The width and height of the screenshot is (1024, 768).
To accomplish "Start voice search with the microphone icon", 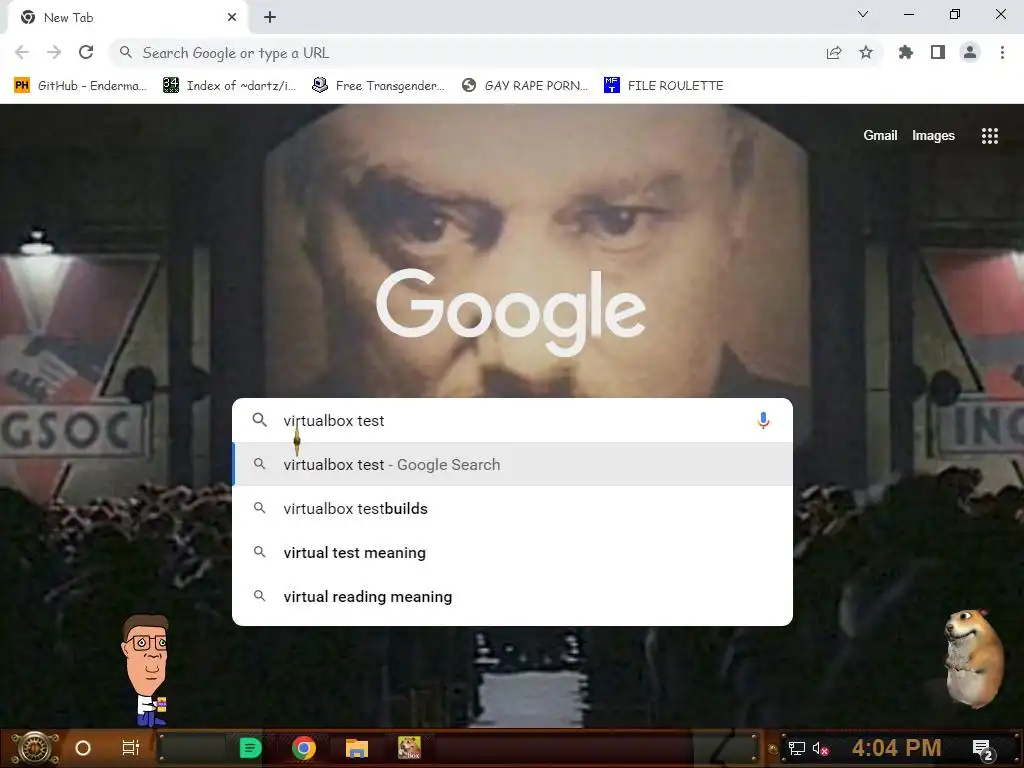I will pos(763,421).
